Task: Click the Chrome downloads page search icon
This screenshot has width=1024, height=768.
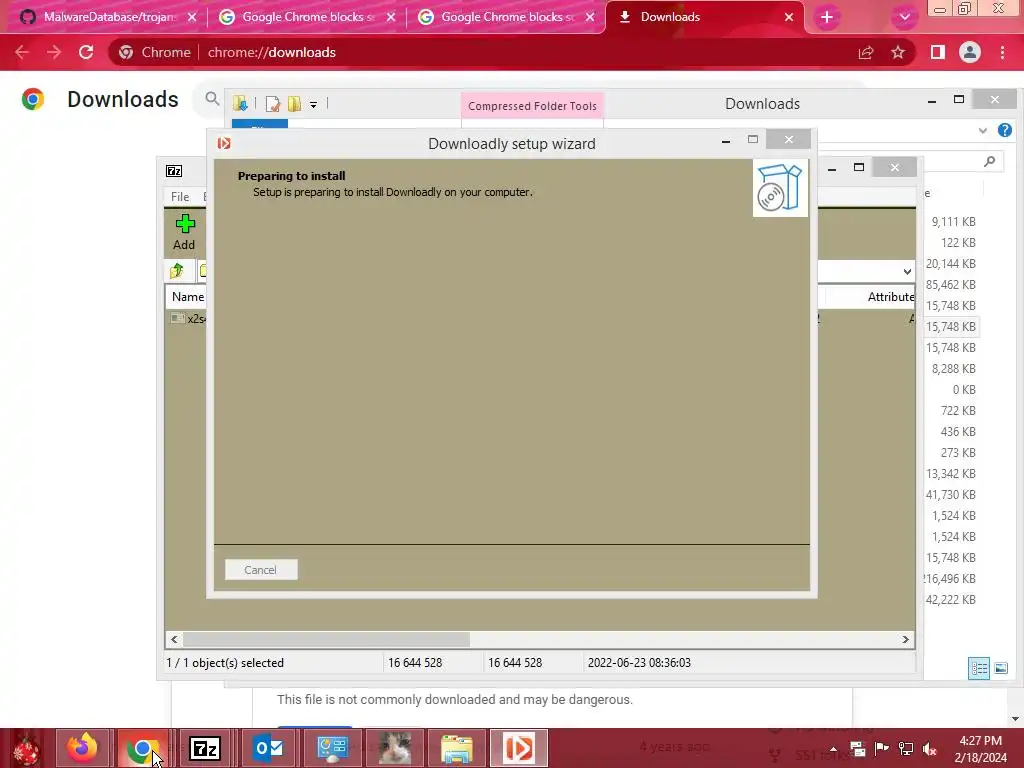Action: pos(212,99)
